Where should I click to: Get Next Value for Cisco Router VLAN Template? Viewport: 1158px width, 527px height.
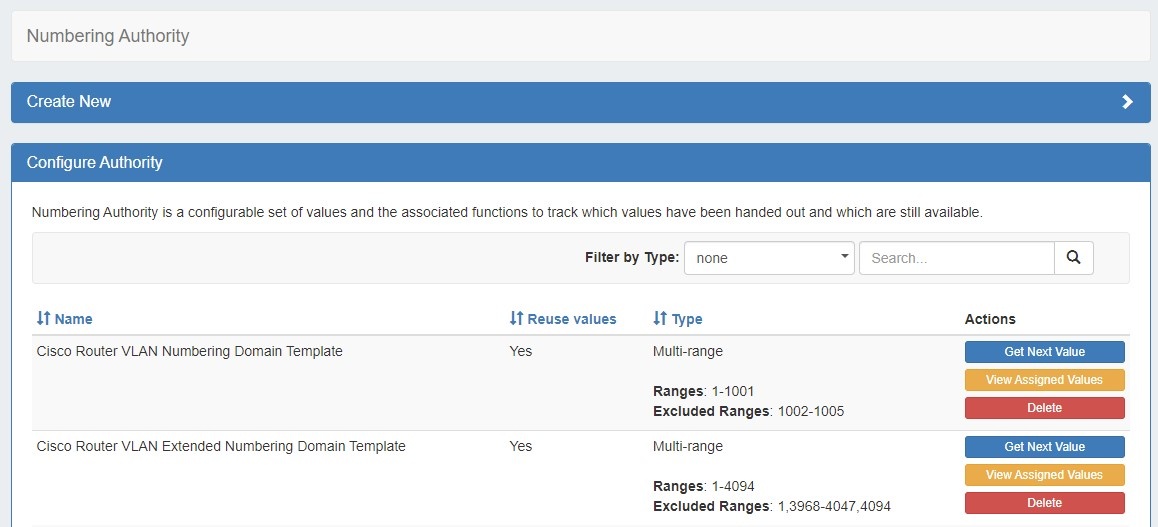point(1044,352)
